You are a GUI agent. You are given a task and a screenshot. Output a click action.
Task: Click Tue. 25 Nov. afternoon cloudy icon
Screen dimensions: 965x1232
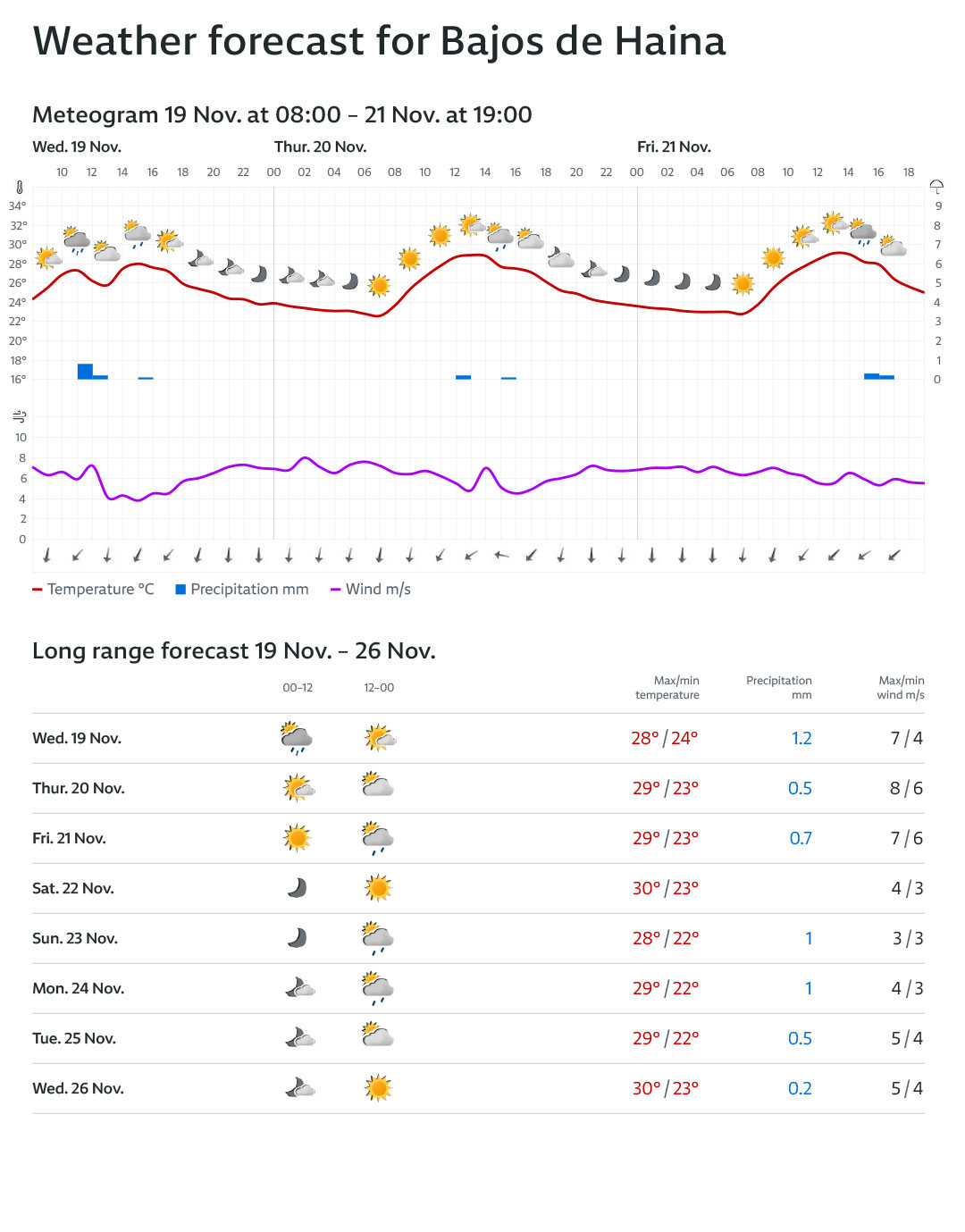click(x=379, y=1038)
